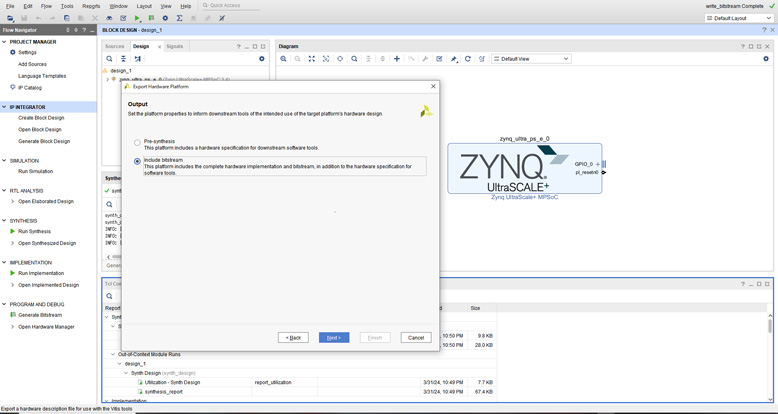778x414 pixels.
Task: Click the Search magnifier in Diagram toolbar
Action: click(x=354, y=59)
